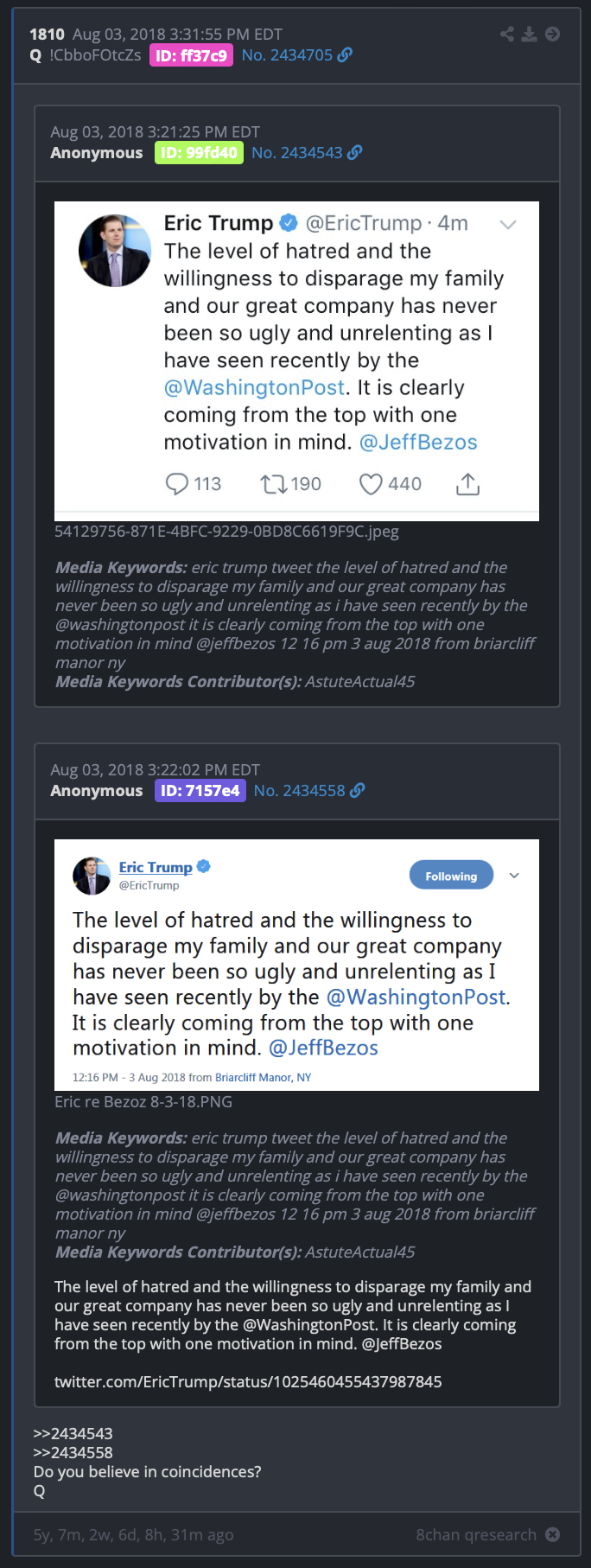Image resolution: width=591 pixels, height=1568 pixels.
Task: Open the Eric re Bezoz tweet screenshot image
Action: [296, 965]
